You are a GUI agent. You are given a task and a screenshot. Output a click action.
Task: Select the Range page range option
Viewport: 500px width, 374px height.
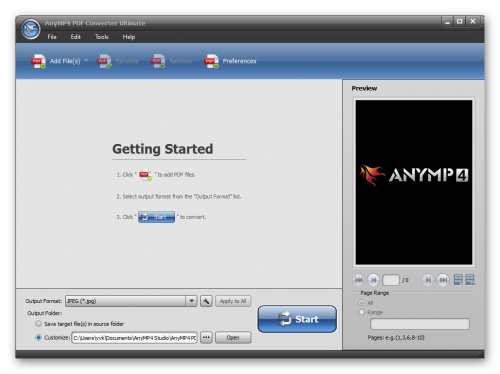point(361,312)
